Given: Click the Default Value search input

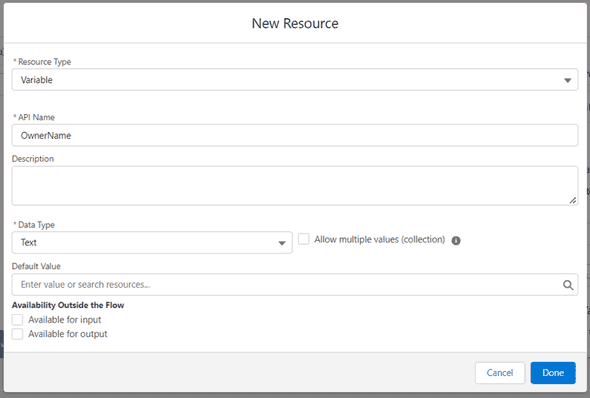Looking at the screenshot, I should pos(295,284).
